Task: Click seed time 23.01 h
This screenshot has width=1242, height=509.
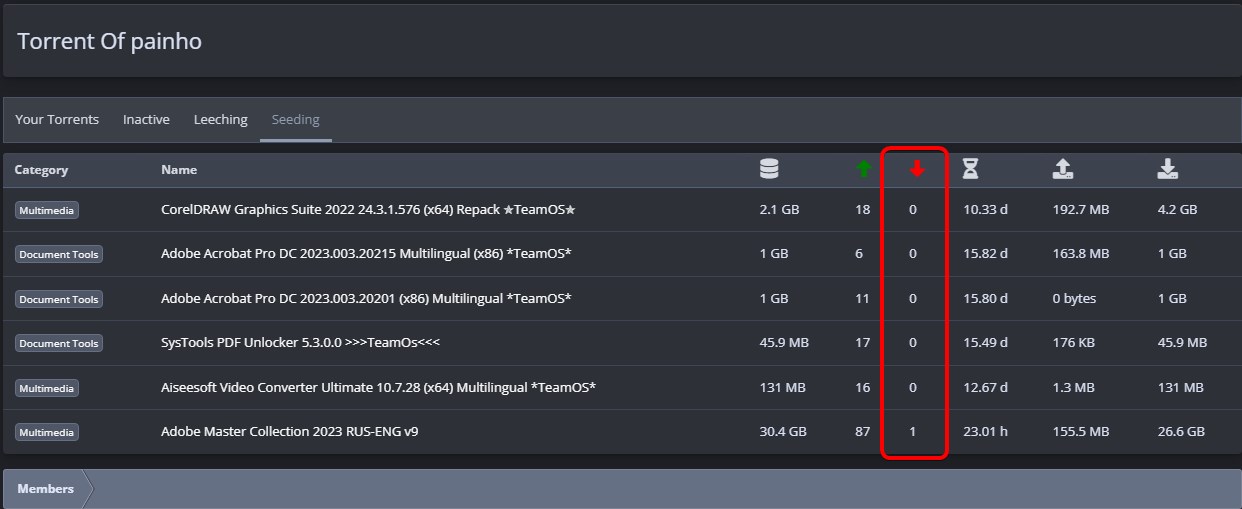Action: (x=986, y=432)
